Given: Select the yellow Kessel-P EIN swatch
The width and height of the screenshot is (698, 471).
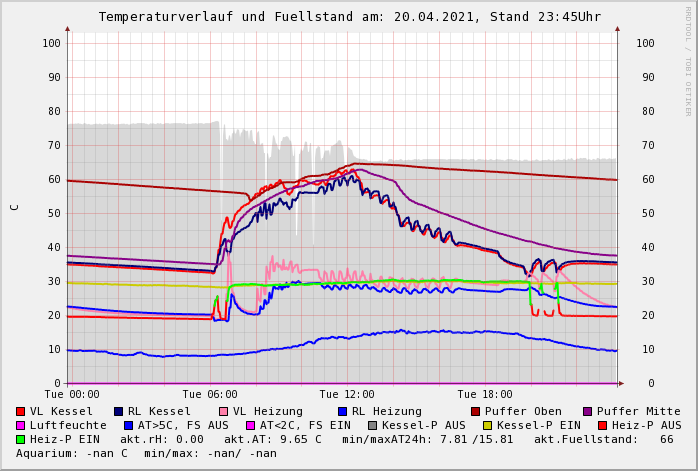Looking at the screenshot, I should point(487,426).
